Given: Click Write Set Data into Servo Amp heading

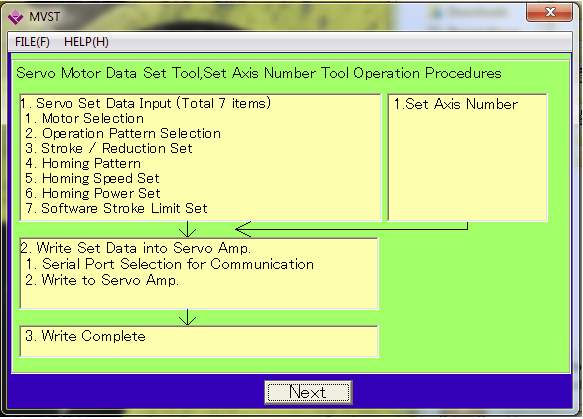Looking at the screenshot, I should [136, 248].
